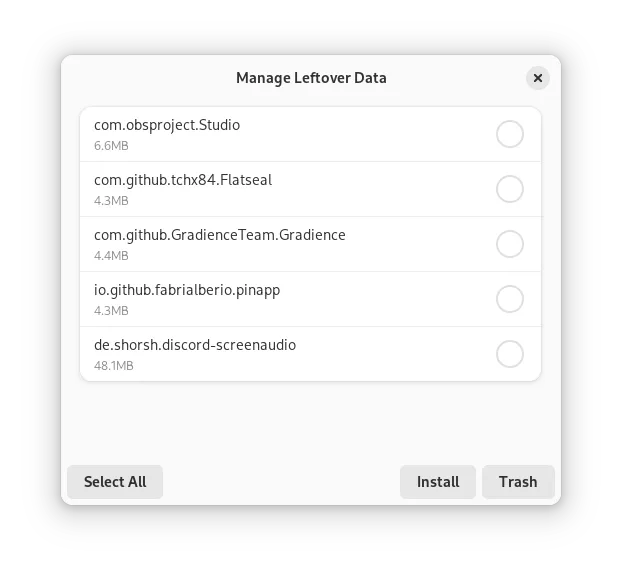Click the 4.3MB size under Flatseal
The image size is (622, 572).
[x=111, y=201]
